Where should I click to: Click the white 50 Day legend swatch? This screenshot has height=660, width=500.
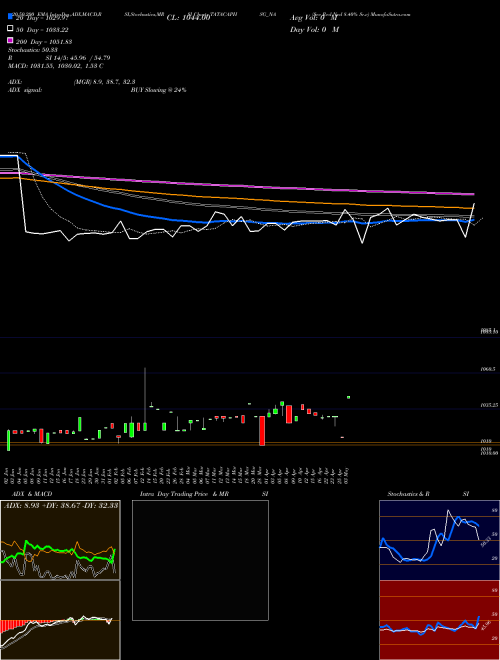(x=10, y=29)
